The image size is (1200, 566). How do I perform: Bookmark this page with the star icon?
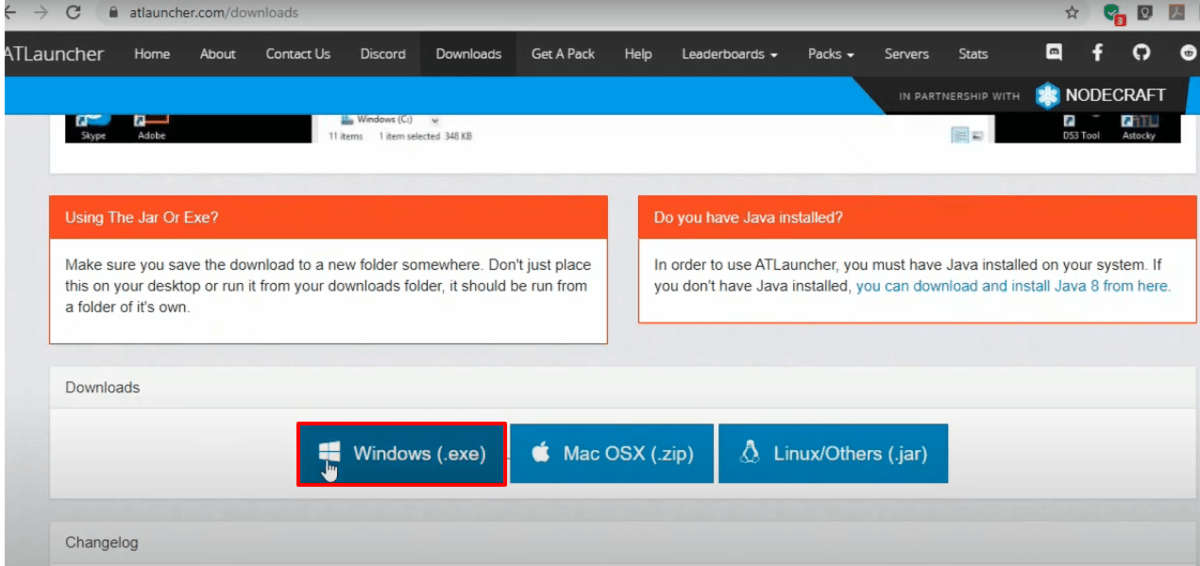(x=1072, y=13)
